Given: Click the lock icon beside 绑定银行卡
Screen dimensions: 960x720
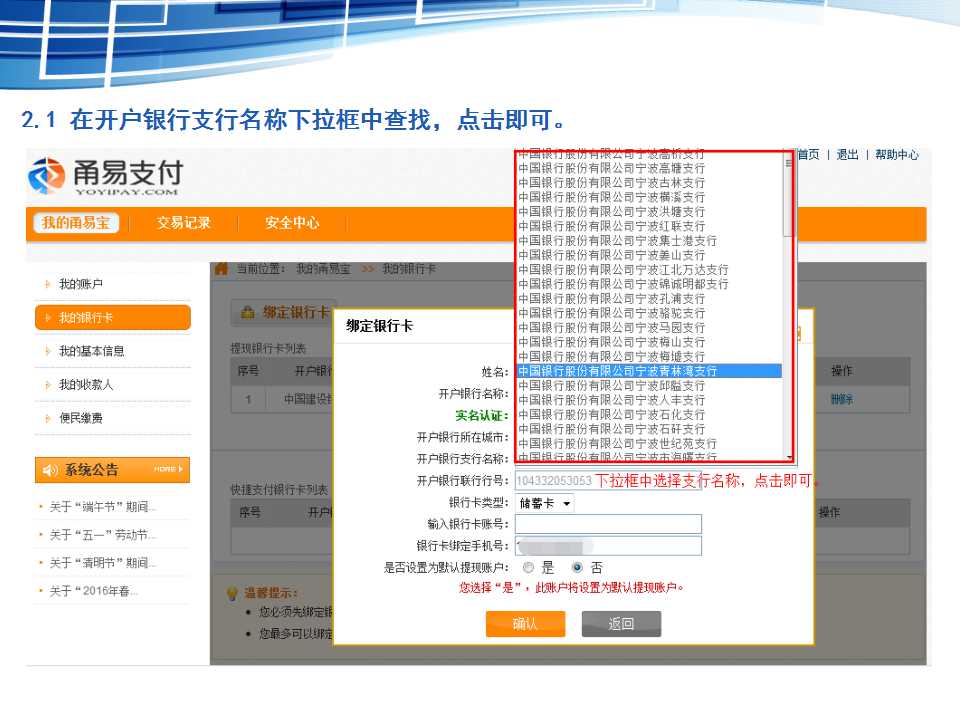Looking at the screenshot, I should coord(247,312).
